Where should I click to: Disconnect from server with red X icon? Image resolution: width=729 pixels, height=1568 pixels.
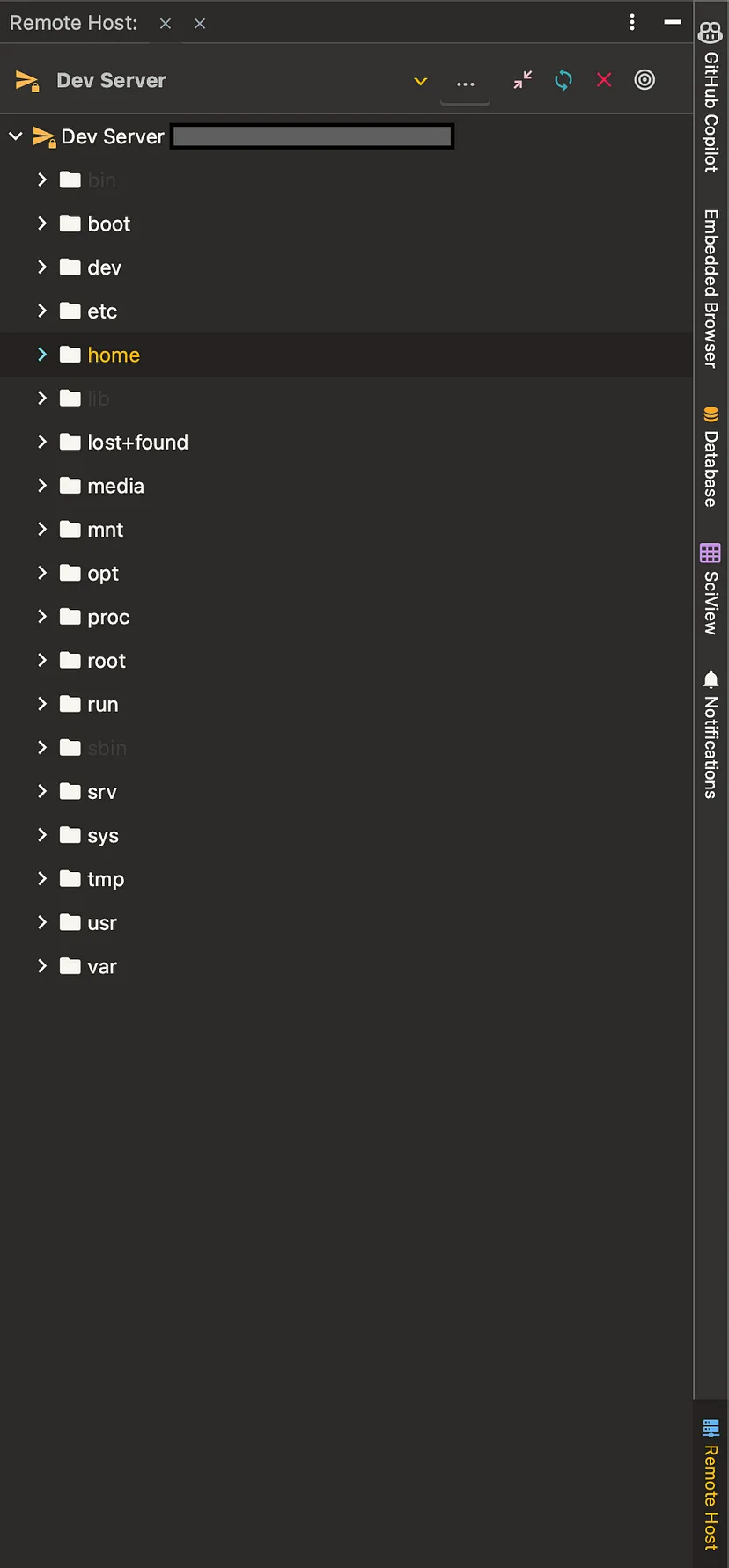[604, 80]
